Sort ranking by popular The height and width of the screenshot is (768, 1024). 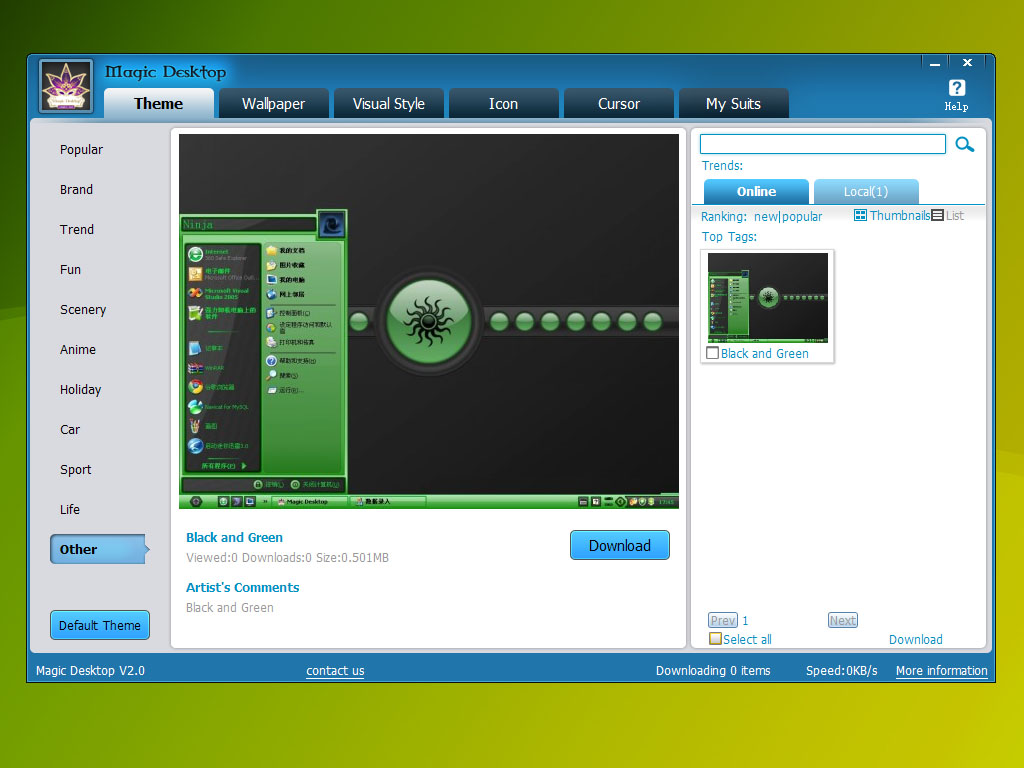point(803,216)
